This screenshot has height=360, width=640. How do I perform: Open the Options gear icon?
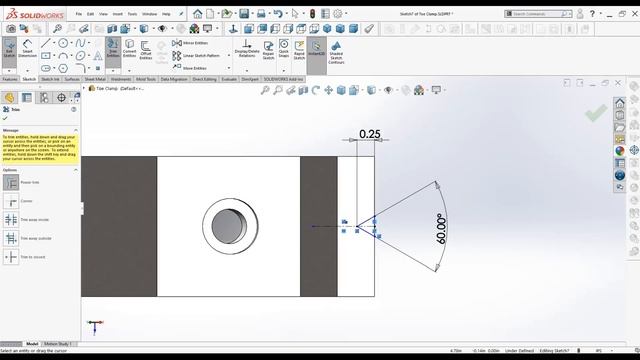tap(338, 14)
